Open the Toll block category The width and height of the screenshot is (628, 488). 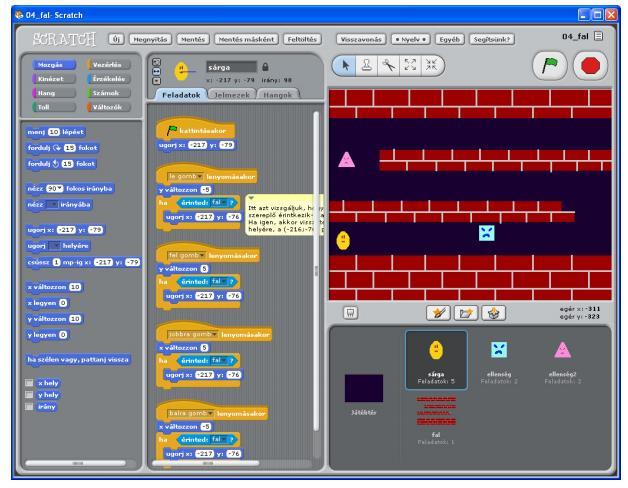(x=54, y=107)
